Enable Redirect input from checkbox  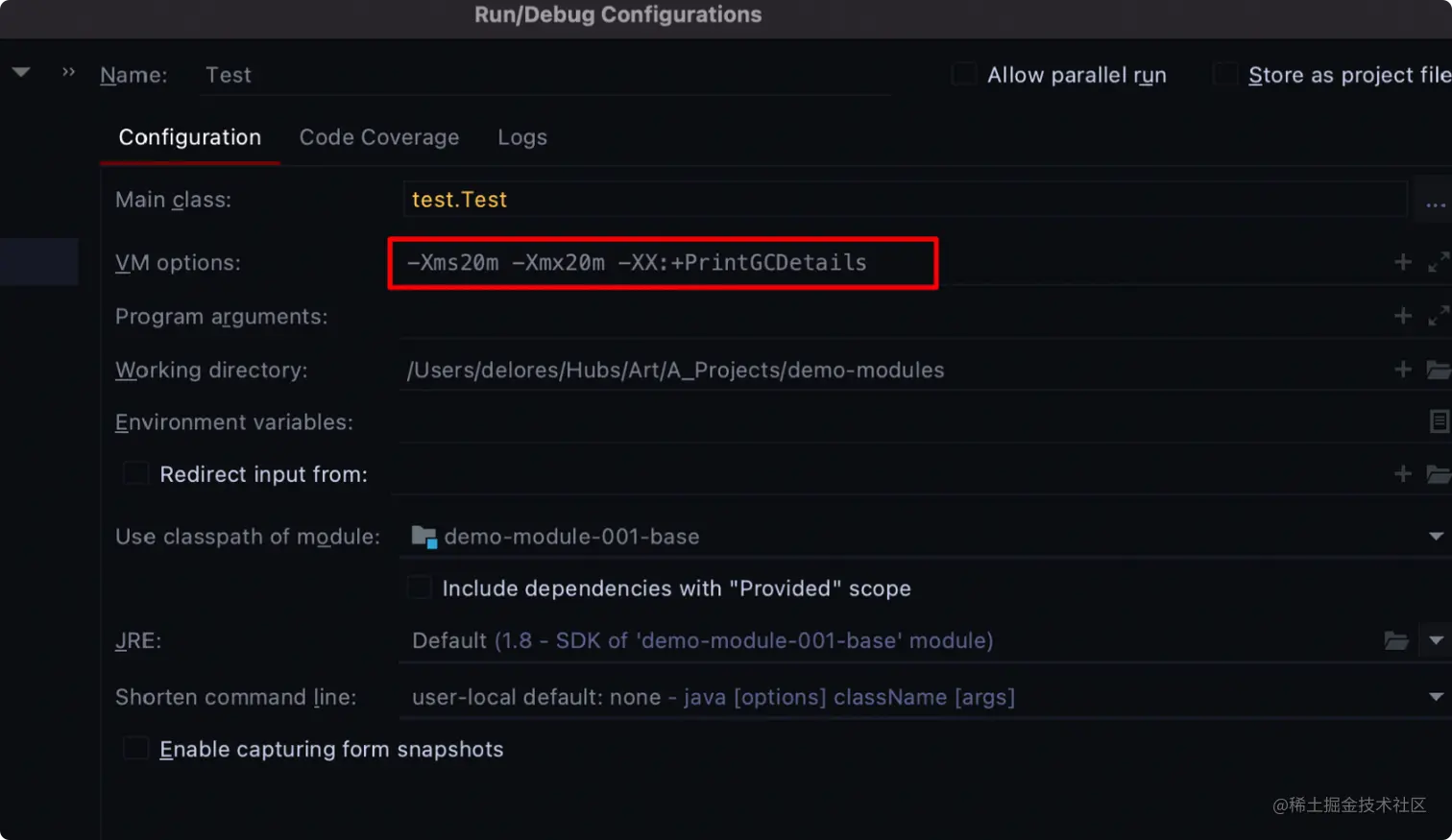(x=136, y=473)
